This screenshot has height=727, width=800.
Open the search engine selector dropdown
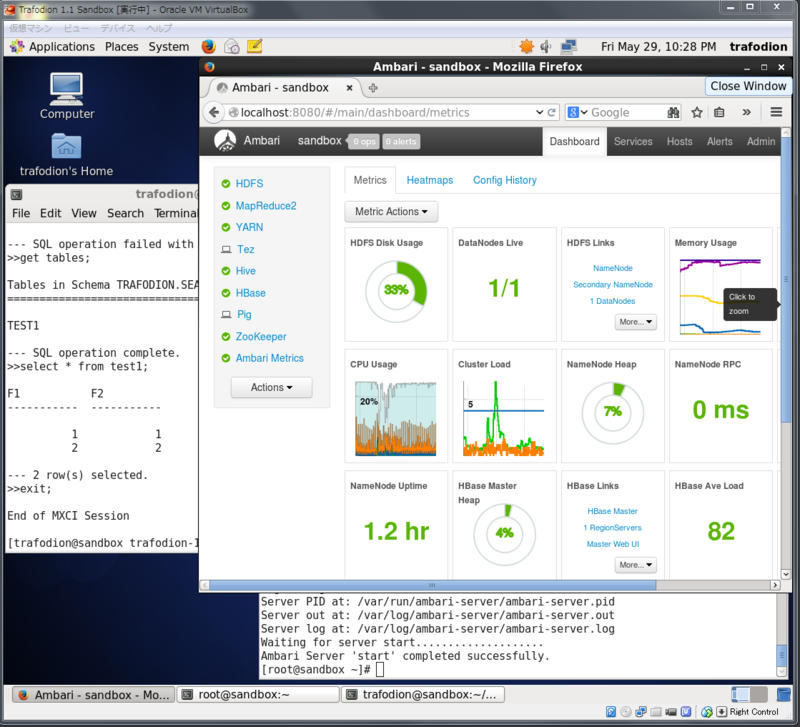(578, 112)
